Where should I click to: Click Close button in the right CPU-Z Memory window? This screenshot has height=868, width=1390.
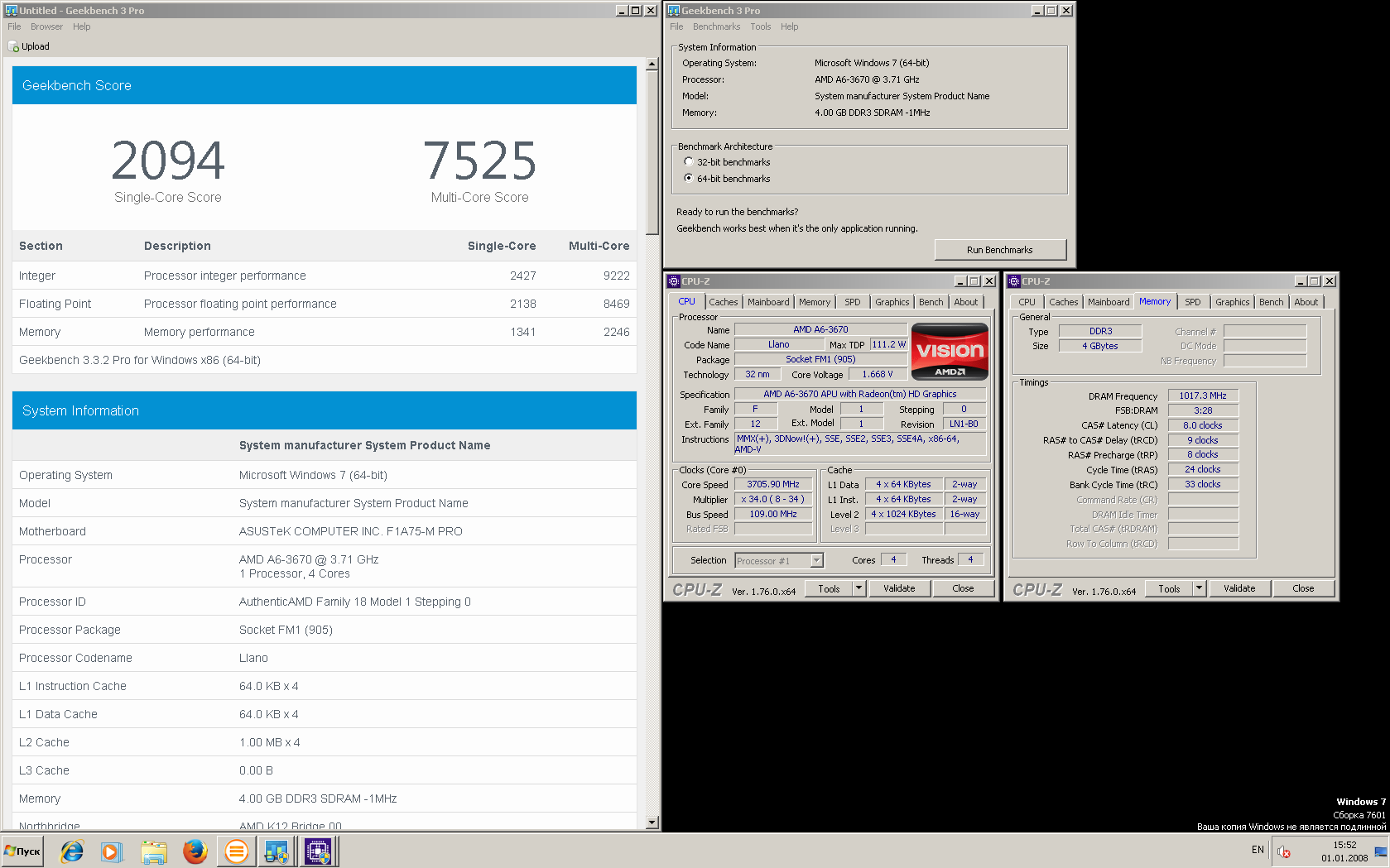1303,588
